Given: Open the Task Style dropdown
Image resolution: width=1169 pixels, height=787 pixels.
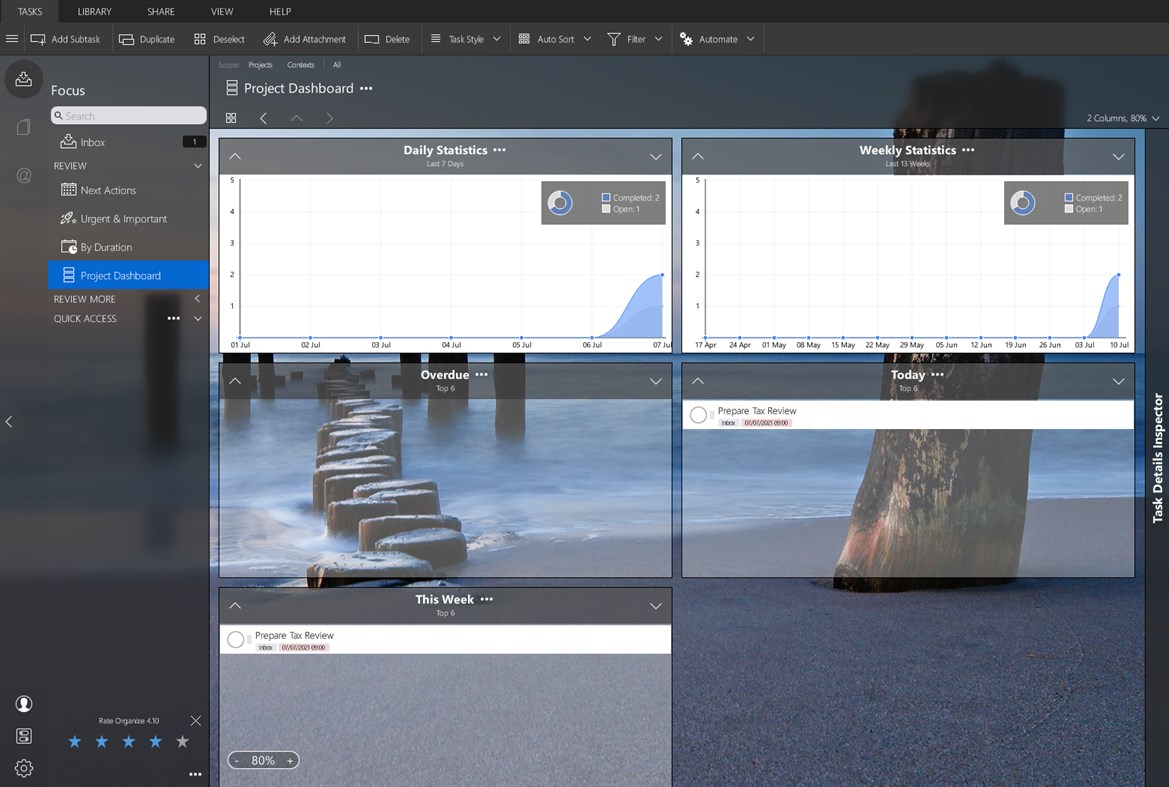Looking at the screenshot, I should pos(465,39).
